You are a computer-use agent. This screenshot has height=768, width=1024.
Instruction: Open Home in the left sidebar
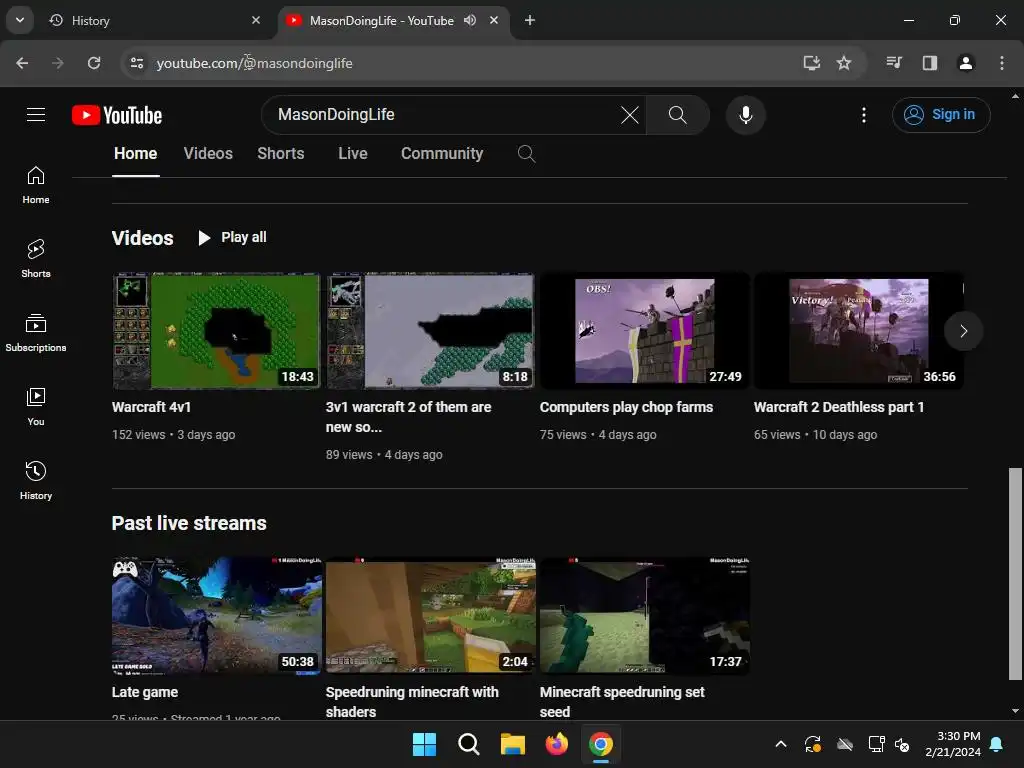pos(36,185)
